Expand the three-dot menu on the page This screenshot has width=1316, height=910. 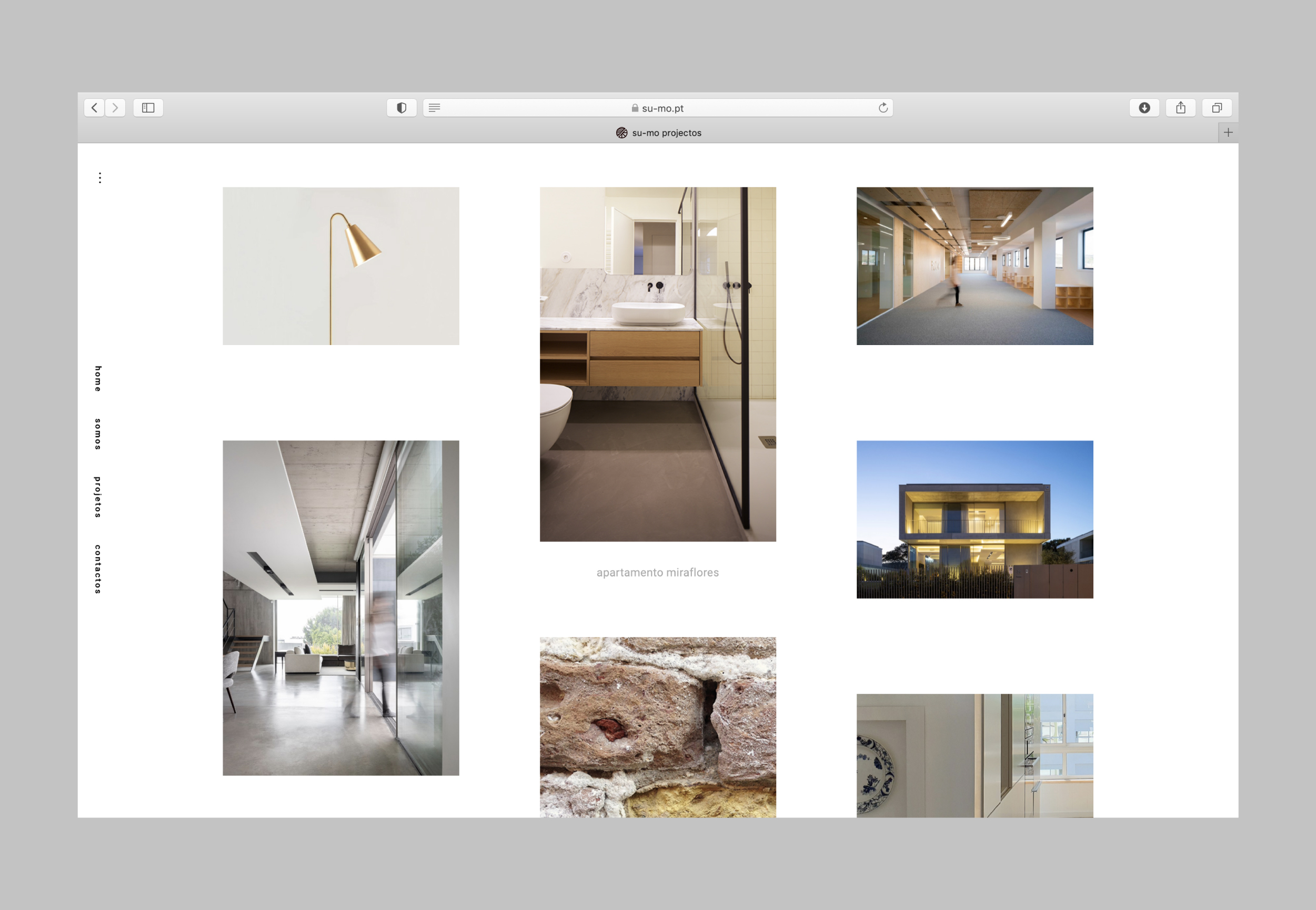[100, 178]
